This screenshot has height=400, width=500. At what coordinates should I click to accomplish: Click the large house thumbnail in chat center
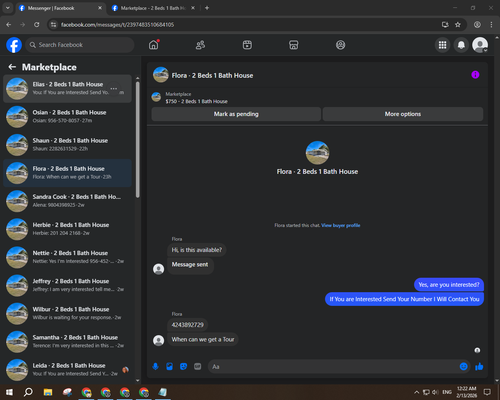[317, 153]
